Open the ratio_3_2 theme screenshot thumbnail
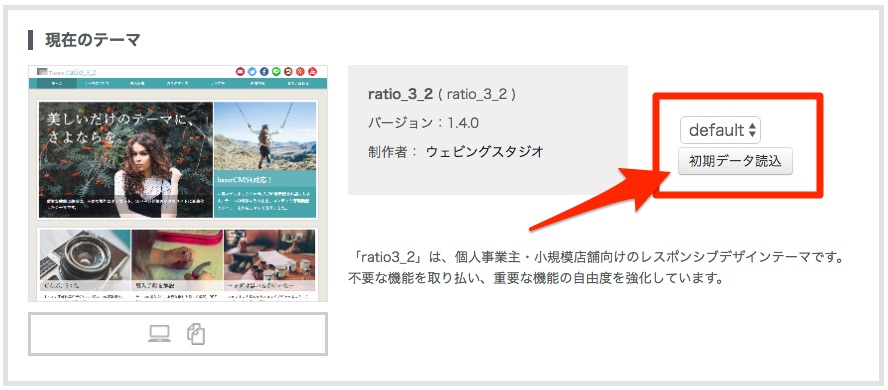 [178, 183]
